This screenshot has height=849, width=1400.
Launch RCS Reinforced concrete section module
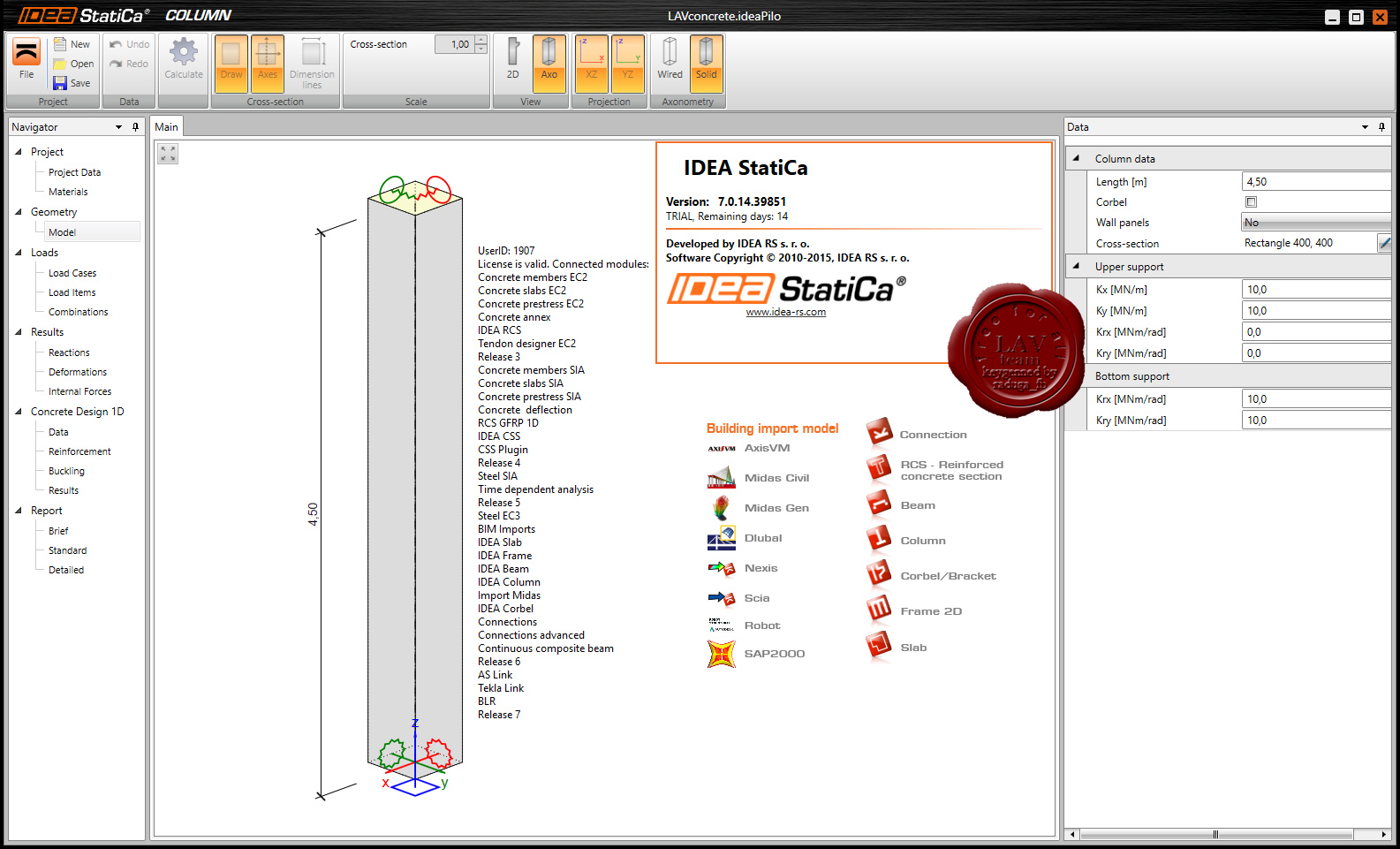tap(935, 470)
